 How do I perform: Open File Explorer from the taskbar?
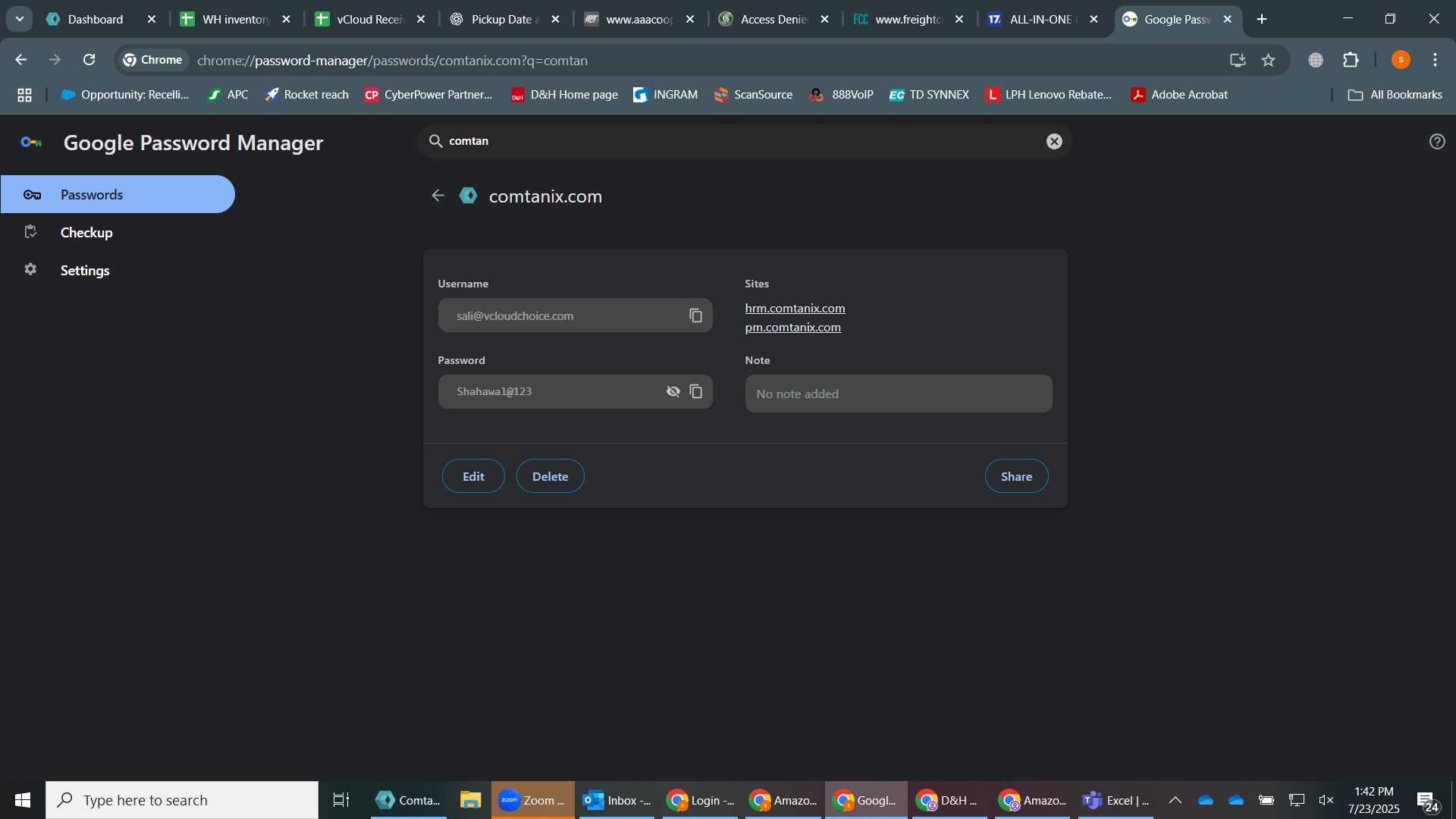coord(470,800)
